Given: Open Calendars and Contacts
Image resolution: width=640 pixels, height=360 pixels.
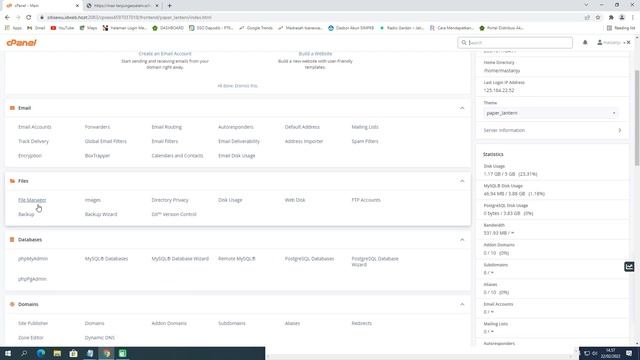Looking at the screenshot, I should tap(177, 156).
